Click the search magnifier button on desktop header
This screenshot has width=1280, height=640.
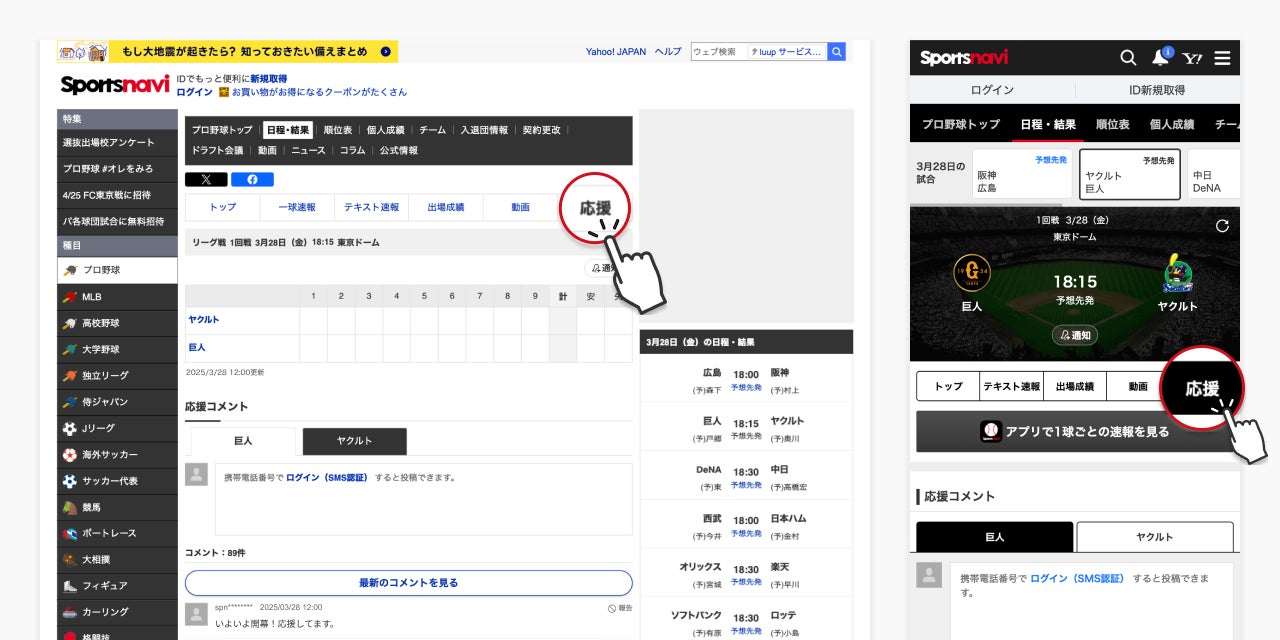coord(837,51)
